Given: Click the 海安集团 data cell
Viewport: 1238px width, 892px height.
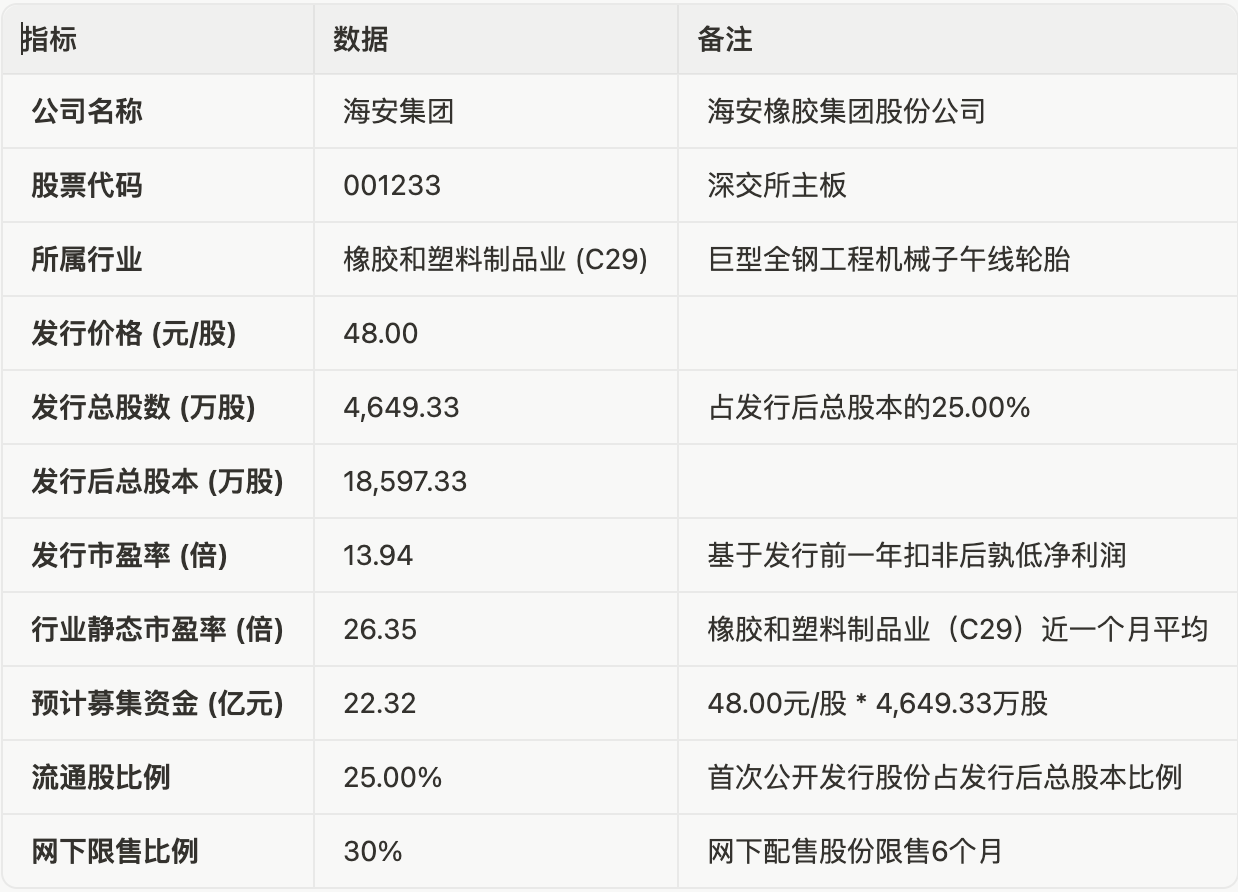Looking at the screenshot, I should 398,110.
